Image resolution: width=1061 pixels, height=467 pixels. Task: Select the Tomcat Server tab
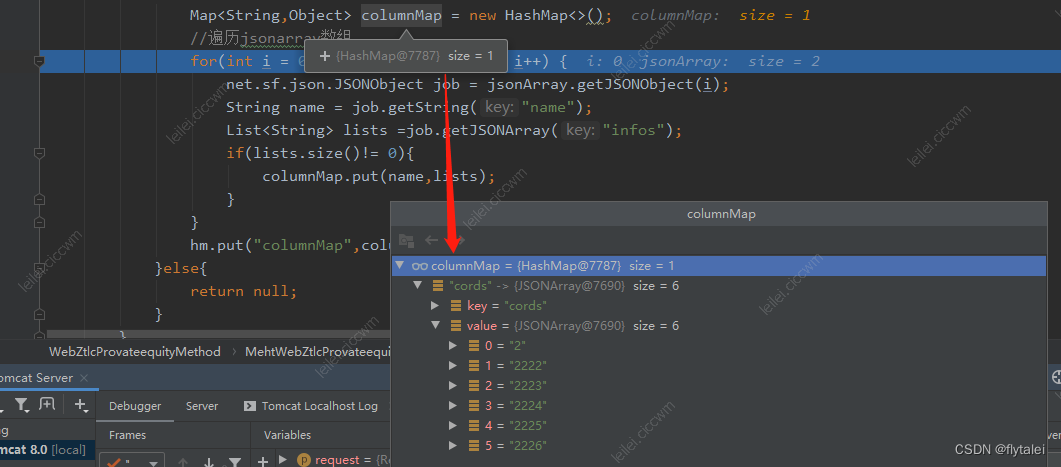click(35, 378)
